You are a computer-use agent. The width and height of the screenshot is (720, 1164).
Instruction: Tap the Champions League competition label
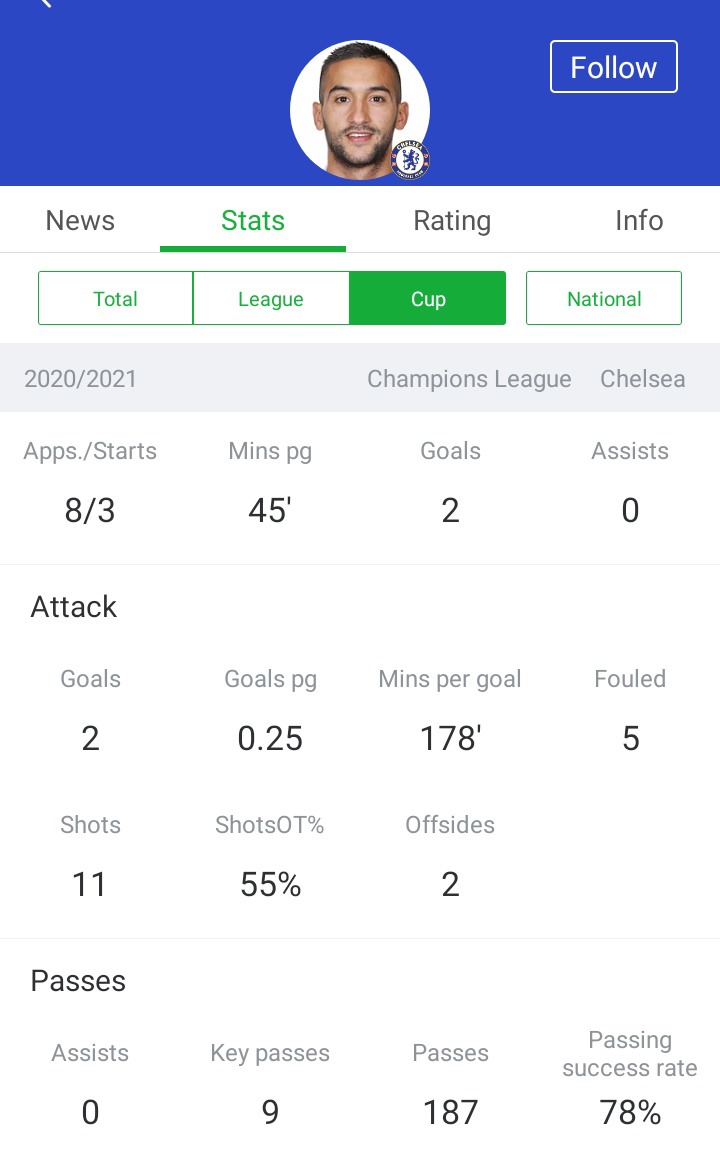(x=469, y=379)
